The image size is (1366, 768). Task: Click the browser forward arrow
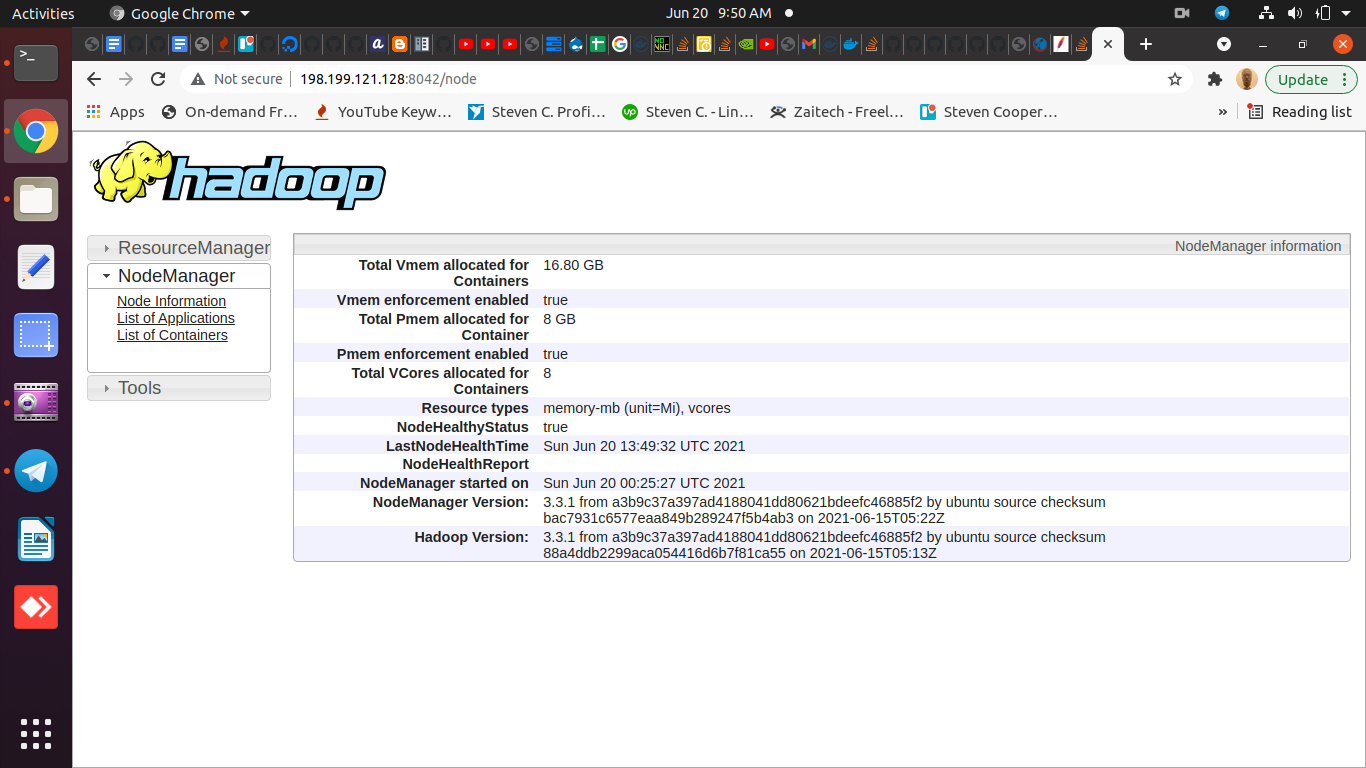(x=126, y=79)
